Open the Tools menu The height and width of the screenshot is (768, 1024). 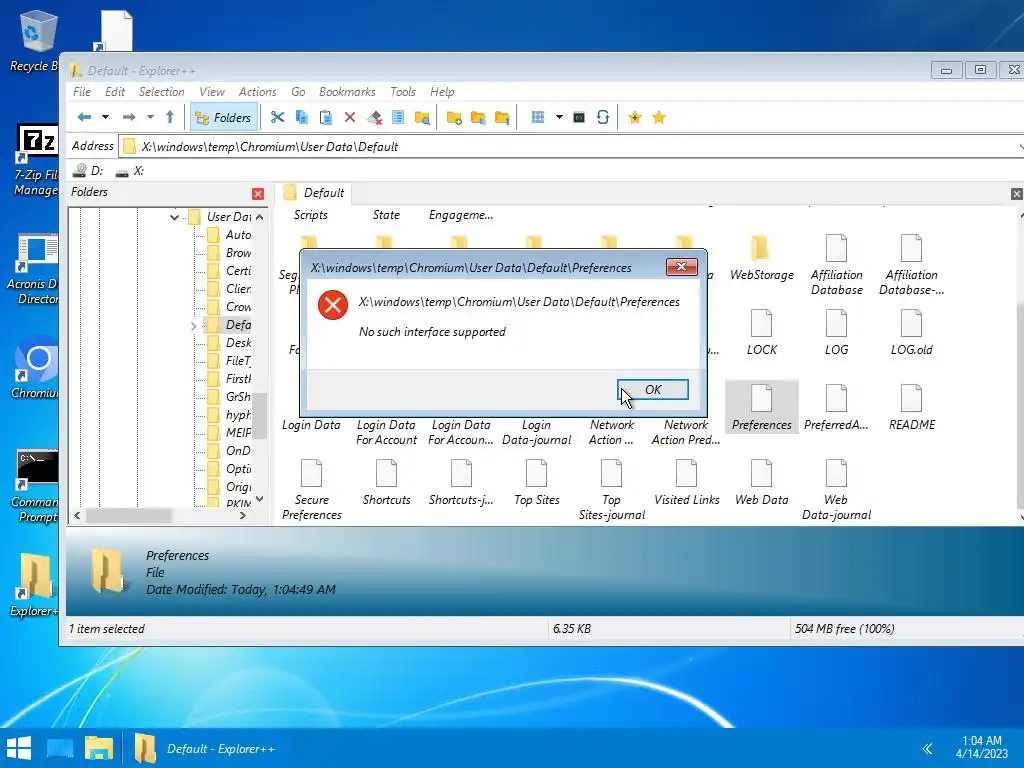coord(403,92)
